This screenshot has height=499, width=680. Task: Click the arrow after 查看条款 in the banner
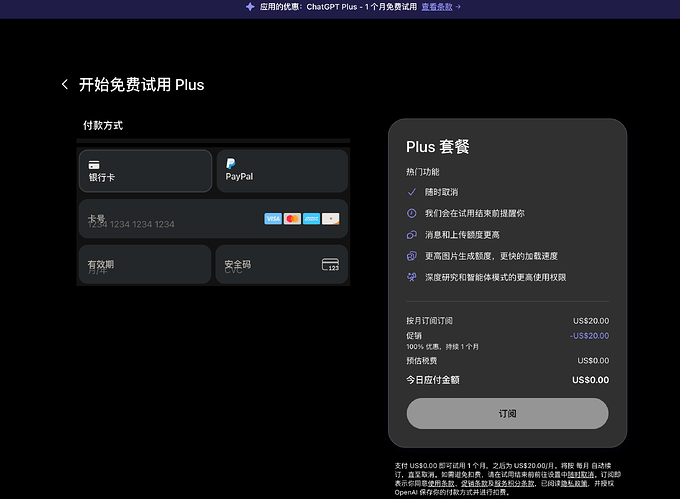(458, 7)
